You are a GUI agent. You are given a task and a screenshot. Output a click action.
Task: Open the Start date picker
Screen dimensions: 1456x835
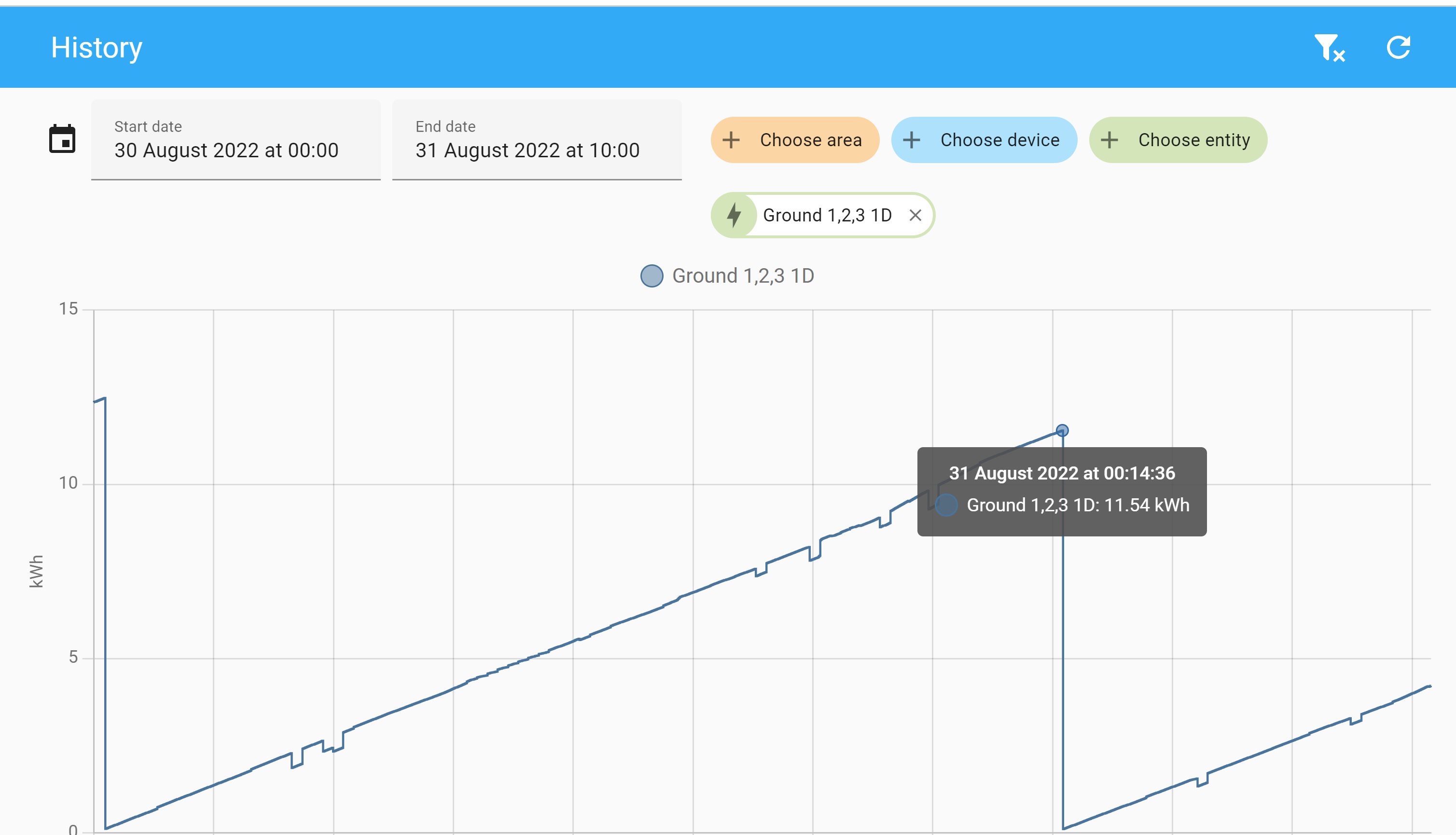point(235,139)
